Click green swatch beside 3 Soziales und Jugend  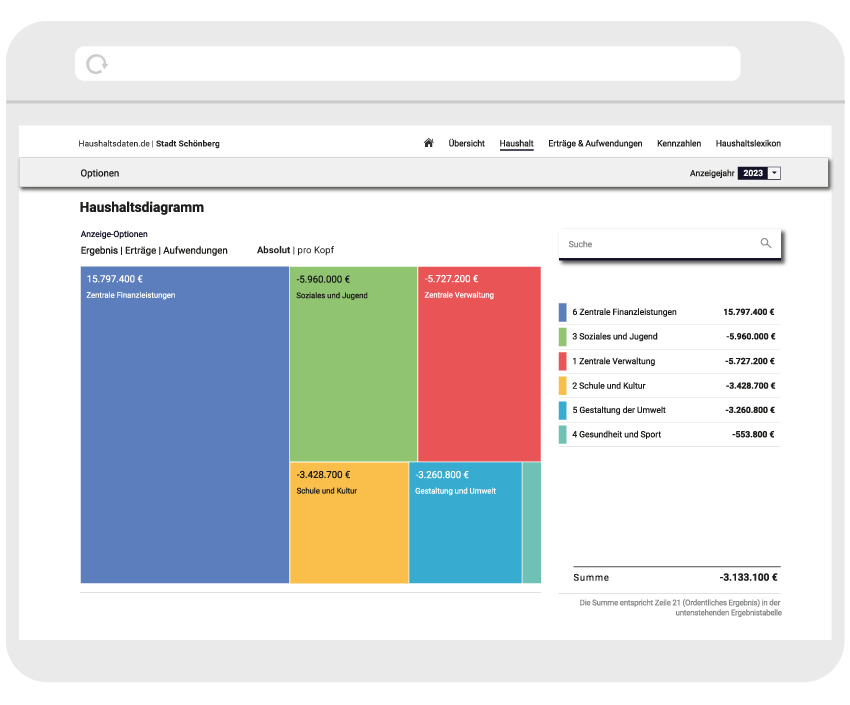pos(563,337)
